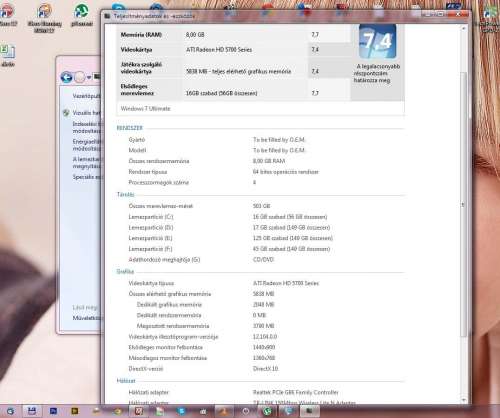Click the vertical scrollbar thumb in performance window
500x418 pixels.
point(463,204)
